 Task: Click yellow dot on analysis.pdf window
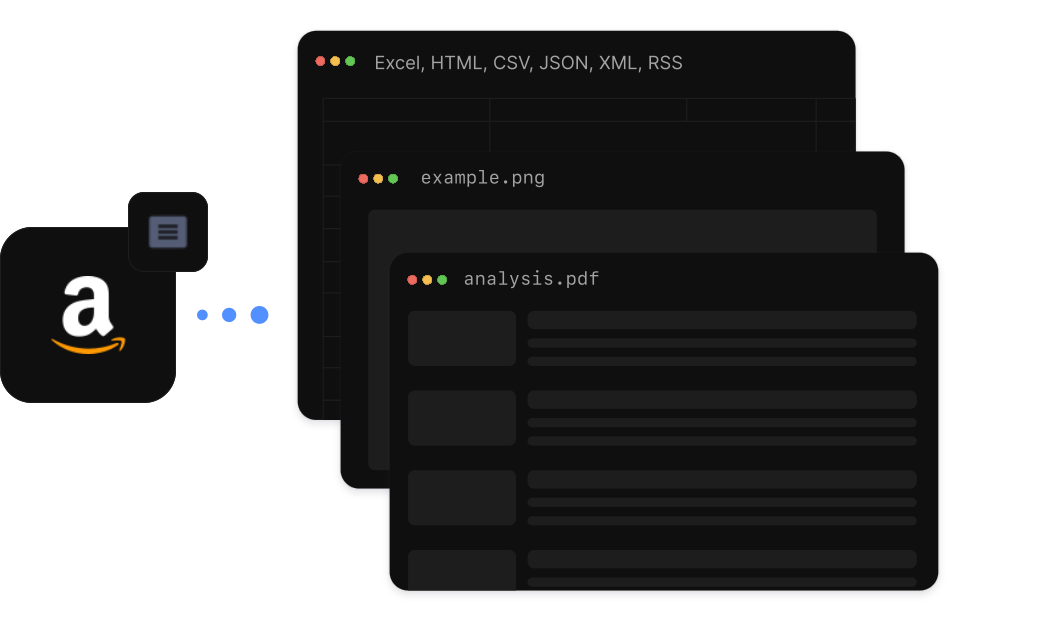click(x=427, y=280)
